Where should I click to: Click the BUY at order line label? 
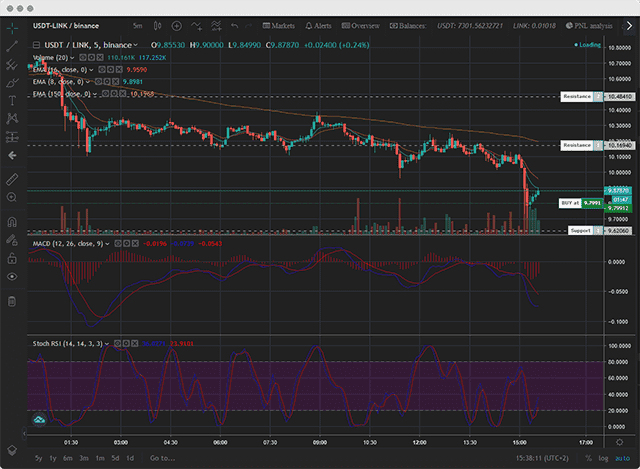pyautogui.click(x=571, y=202)
